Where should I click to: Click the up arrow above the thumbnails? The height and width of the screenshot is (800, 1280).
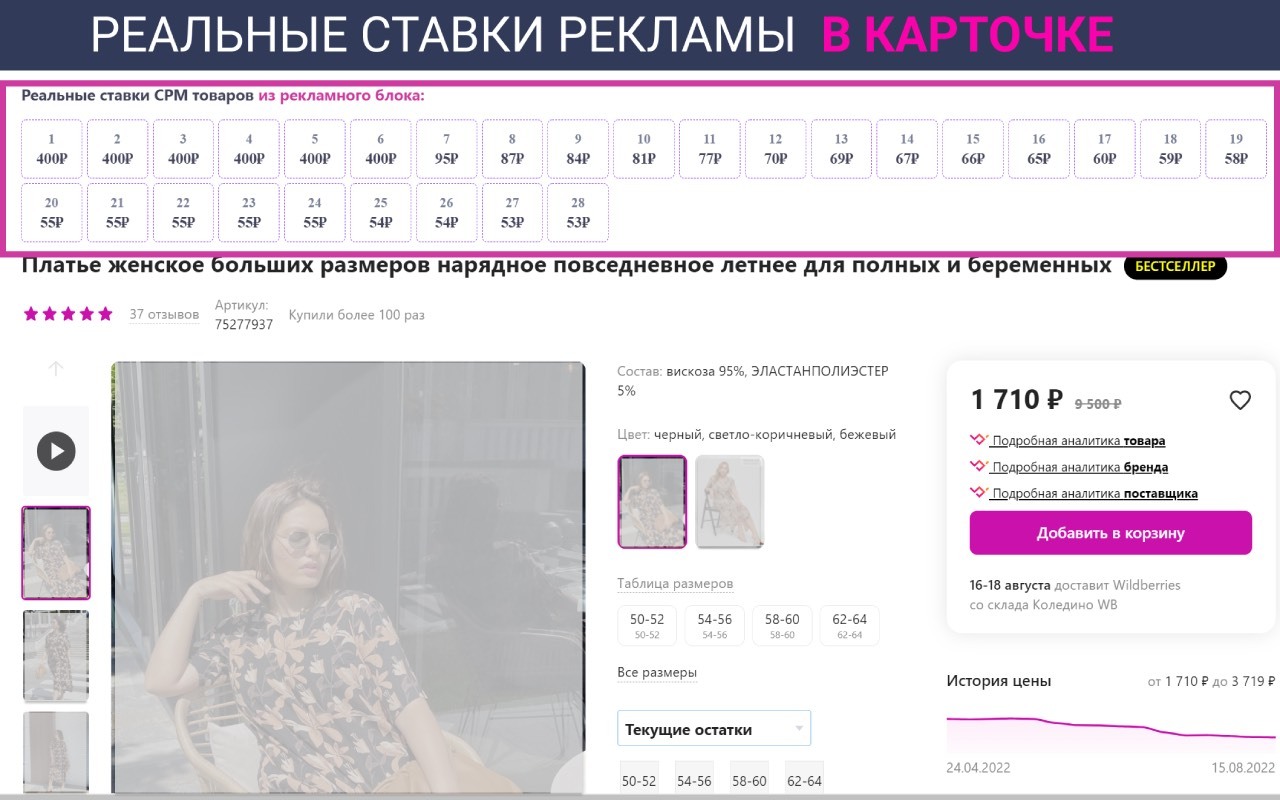coord(56,368)
